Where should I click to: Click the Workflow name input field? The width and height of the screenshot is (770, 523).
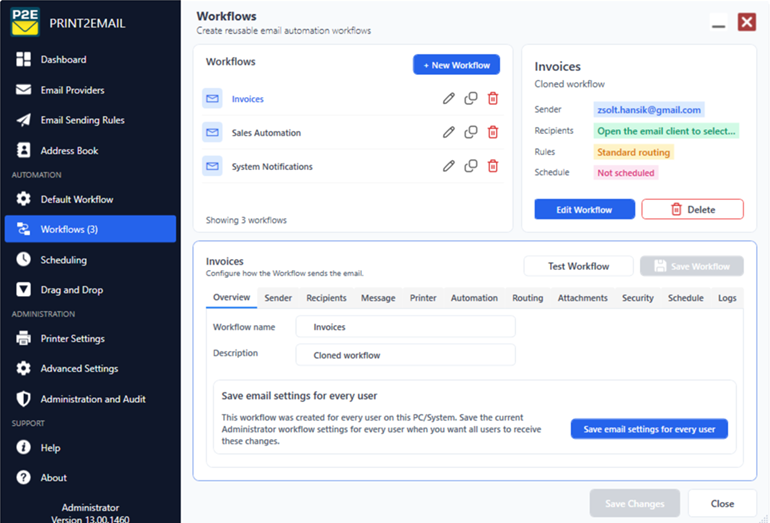click(405, 327)
